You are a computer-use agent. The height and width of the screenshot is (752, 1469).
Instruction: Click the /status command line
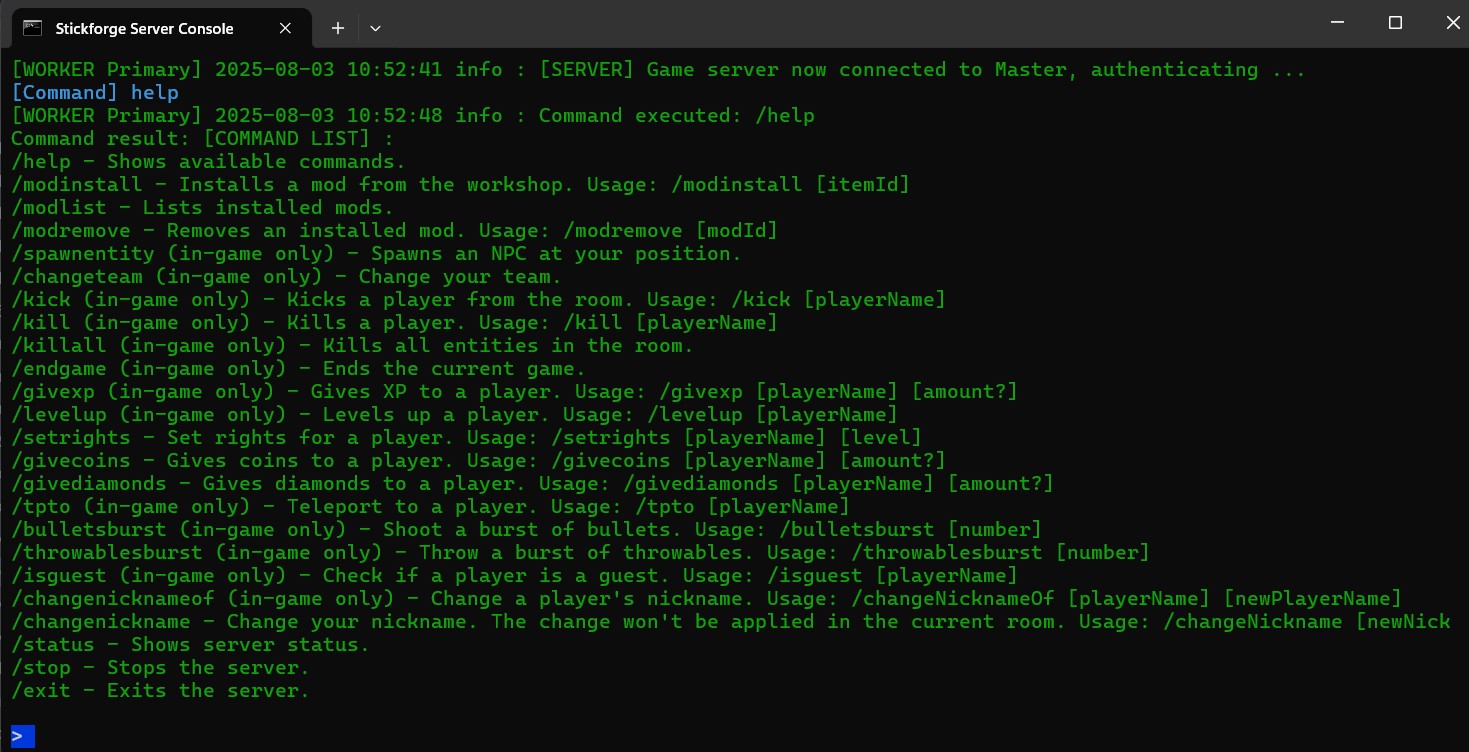pyautogui.click(x=190, y=645)
